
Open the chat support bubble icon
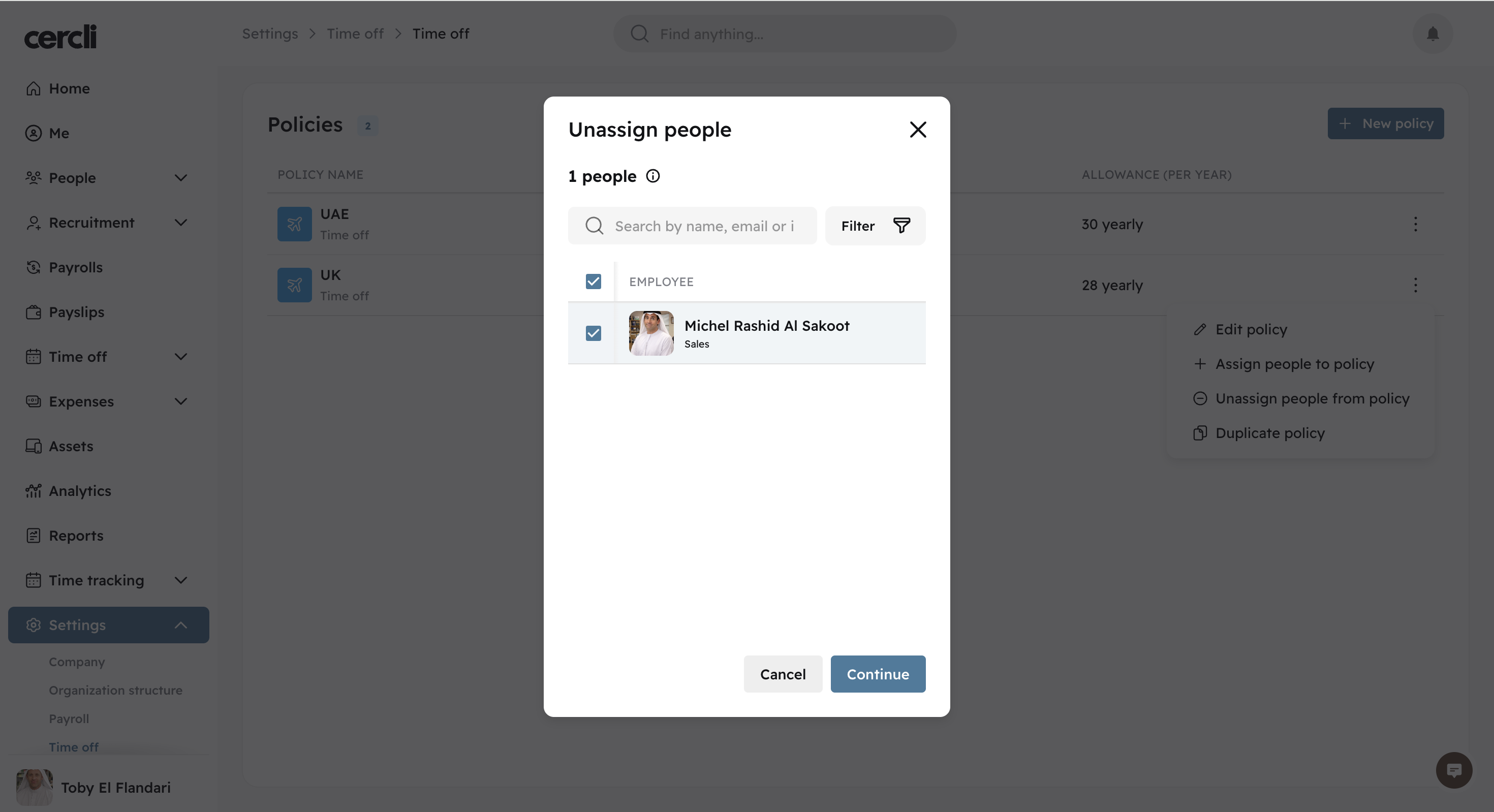click(x=1453, y=770)
